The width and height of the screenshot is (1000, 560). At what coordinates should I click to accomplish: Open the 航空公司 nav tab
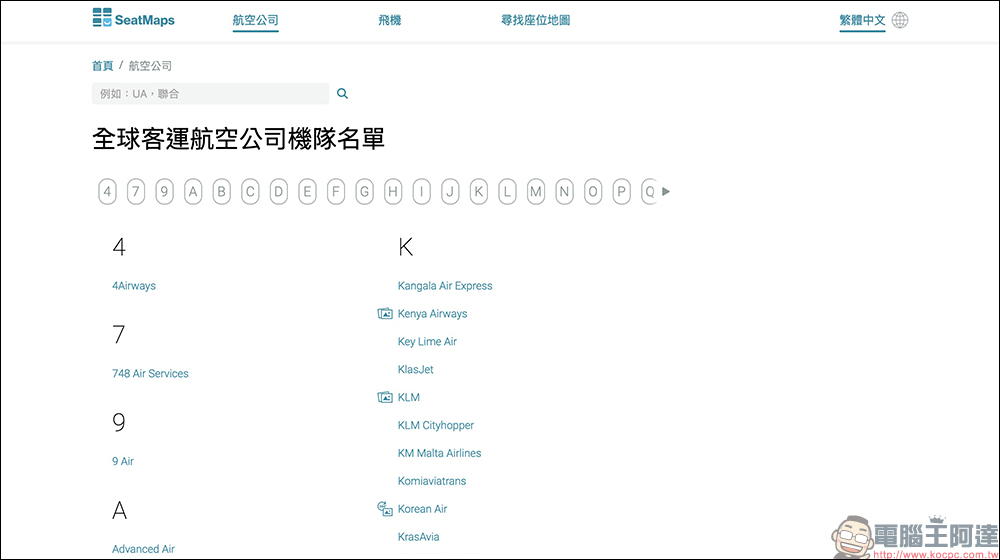[x=255, y=20]
